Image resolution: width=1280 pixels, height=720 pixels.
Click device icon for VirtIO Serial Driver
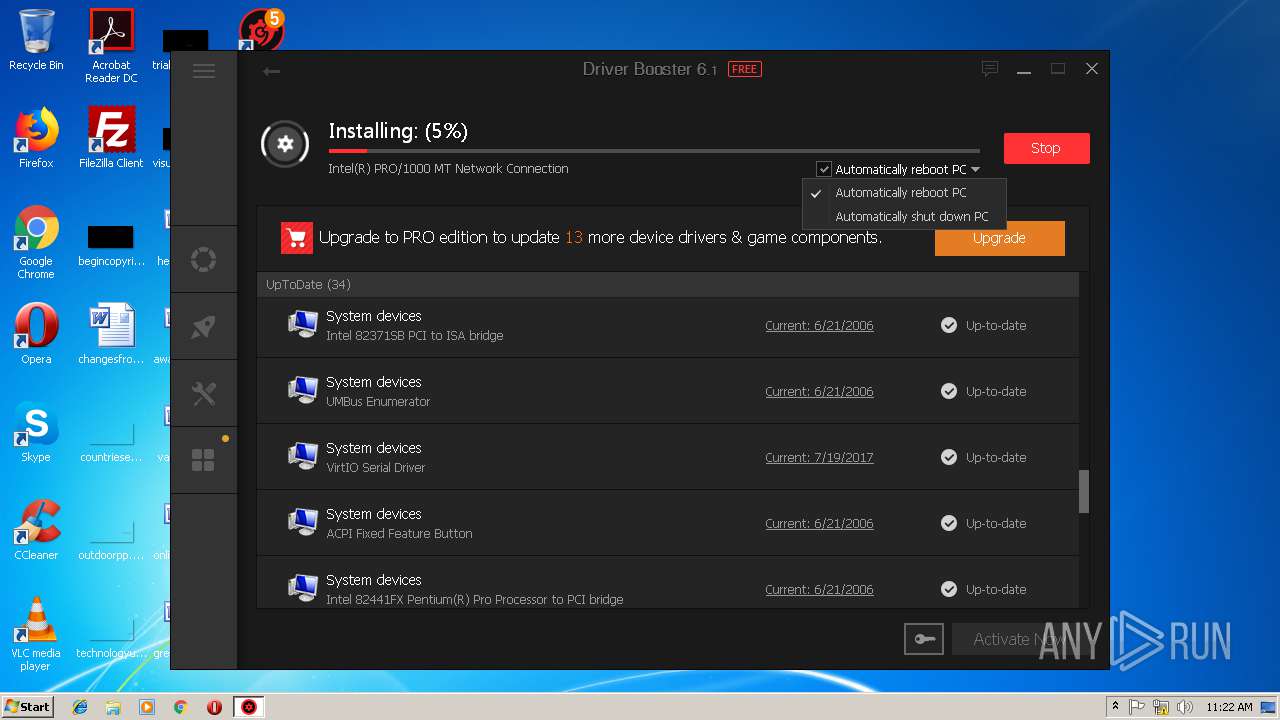[303, 456]
